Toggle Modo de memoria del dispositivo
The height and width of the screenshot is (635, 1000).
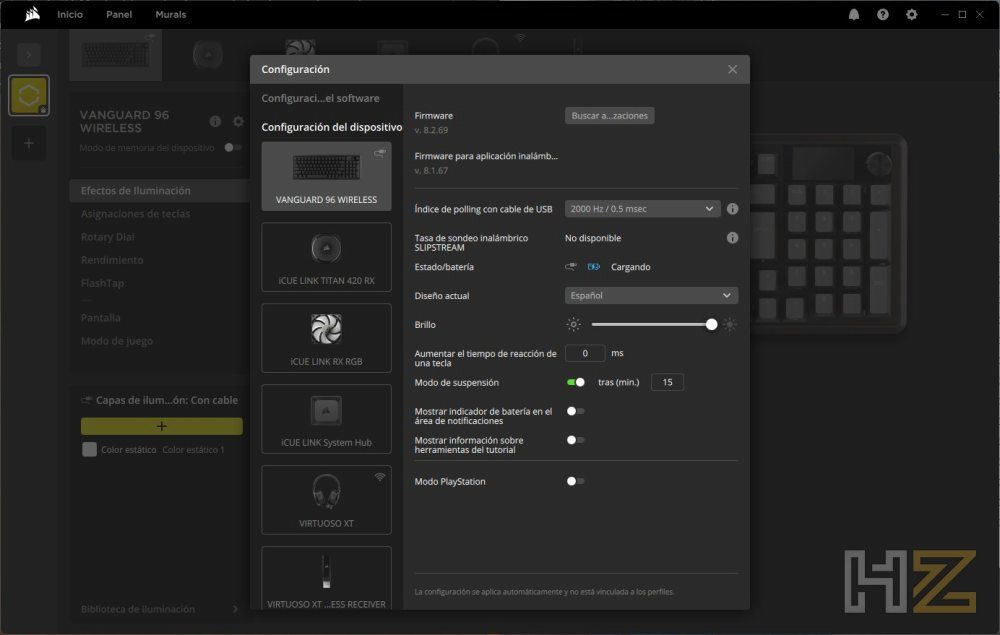click(233, 147)
